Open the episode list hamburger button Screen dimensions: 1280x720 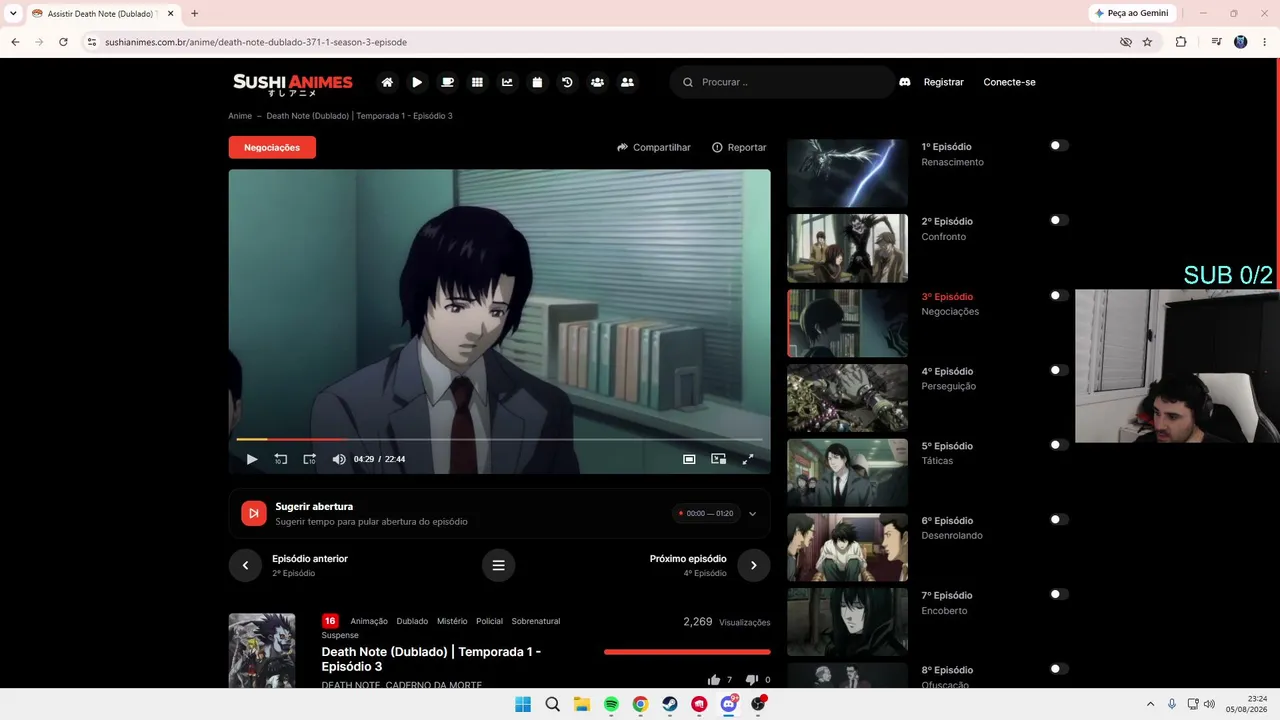coord(498,565)
